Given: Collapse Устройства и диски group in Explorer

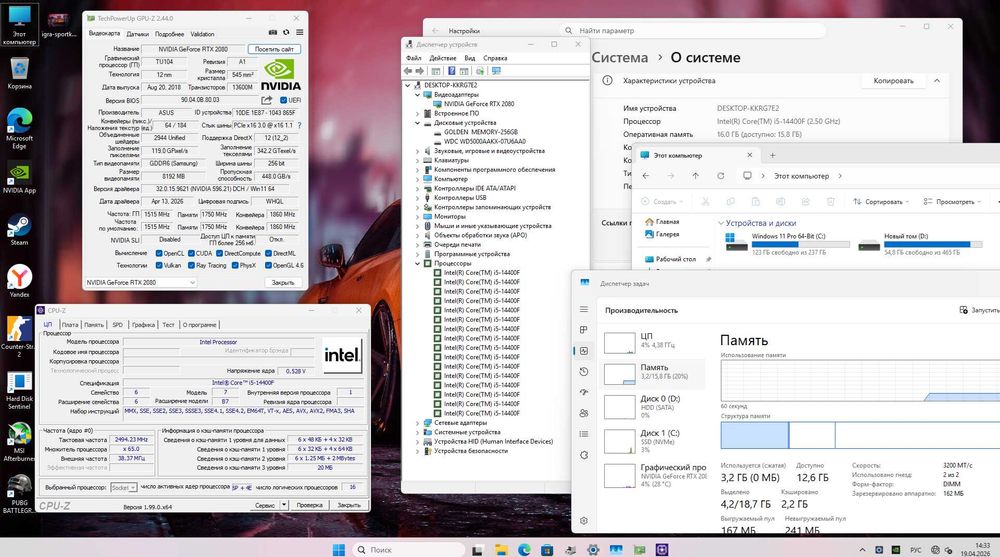Looking at the screenshot, I should pyautogui.click(x=721, y=223).
